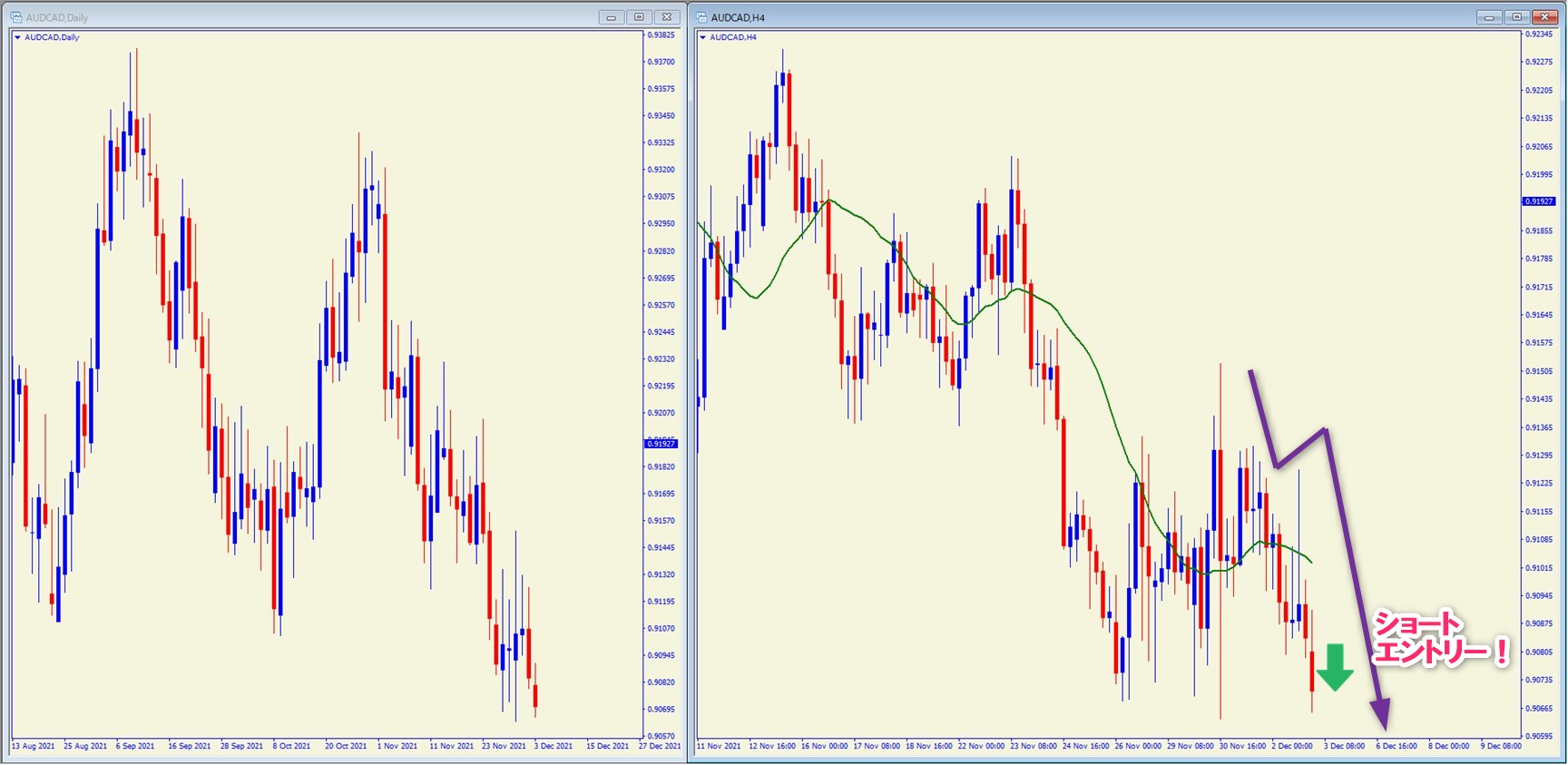Click the 0.92065 price level on H4 axis
The image size is (1568, 765).
(x=1540, y=146)
